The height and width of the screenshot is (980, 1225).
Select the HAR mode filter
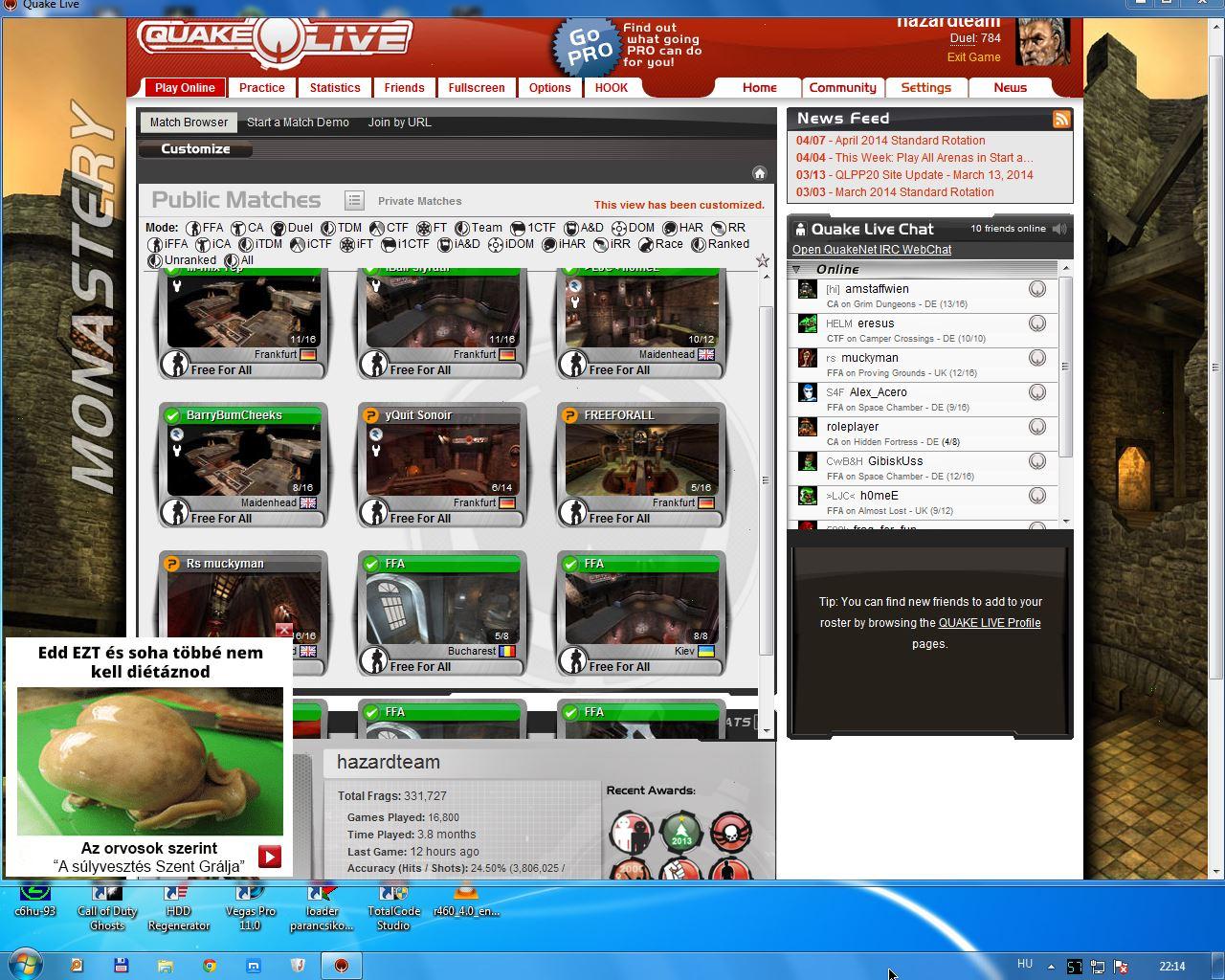683,228
